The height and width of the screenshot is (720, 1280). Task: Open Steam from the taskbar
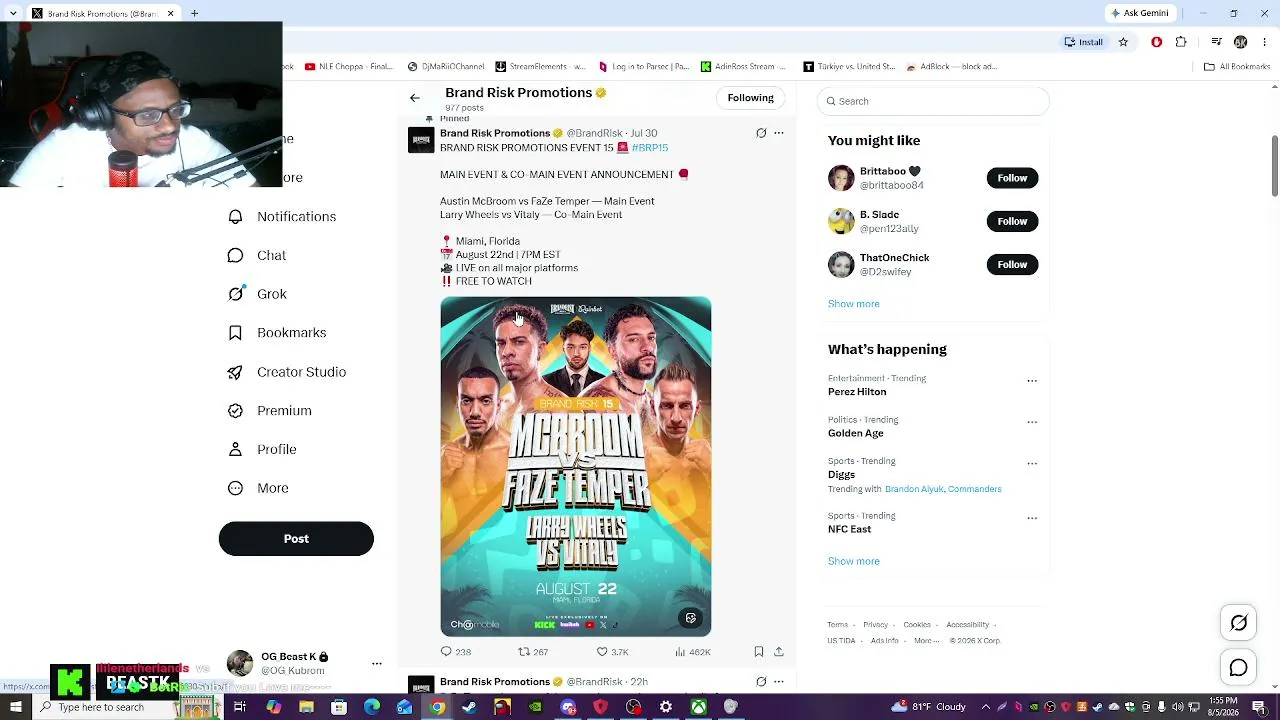(469, 708)
